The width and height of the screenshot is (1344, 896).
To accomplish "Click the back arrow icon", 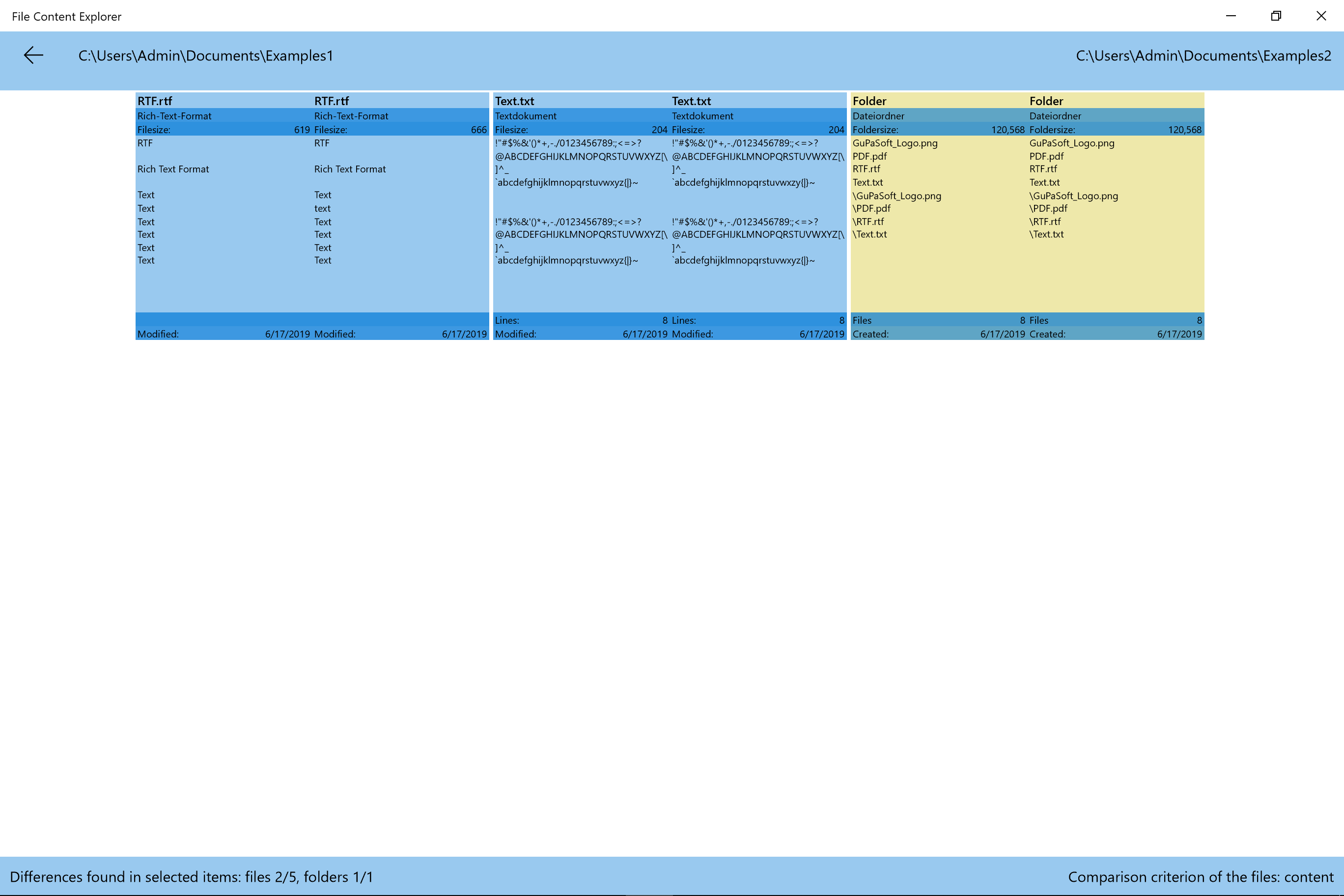I will coord(33,56).
